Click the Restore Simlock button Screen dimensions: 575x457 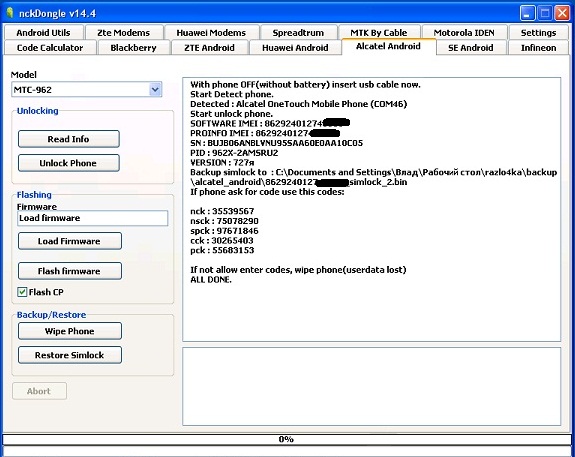(x=70, y=355)
